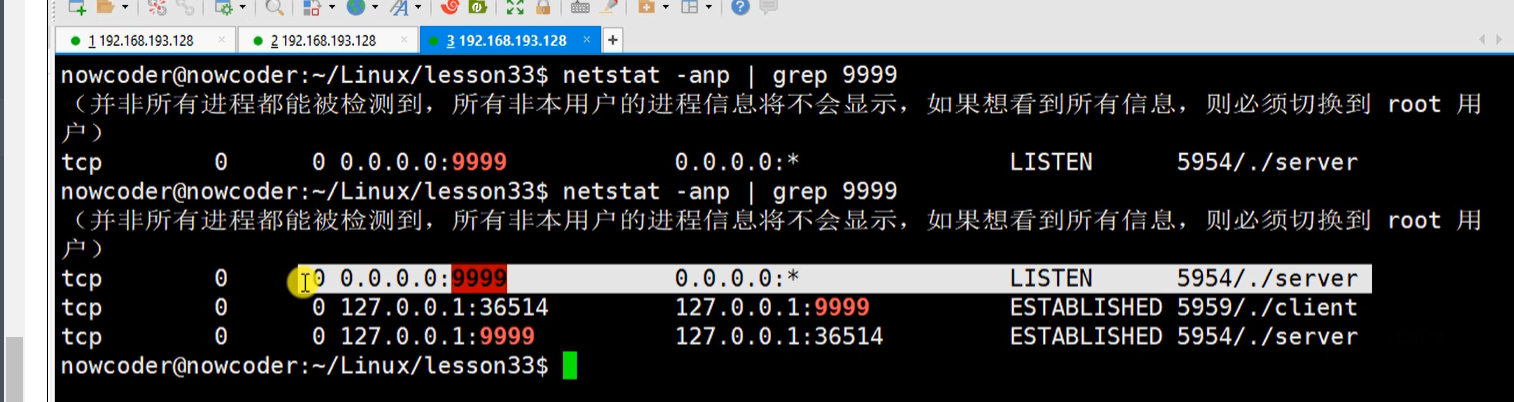
Task: Expand the New Tab Group dropdown arrow
Action: (665, 7)
